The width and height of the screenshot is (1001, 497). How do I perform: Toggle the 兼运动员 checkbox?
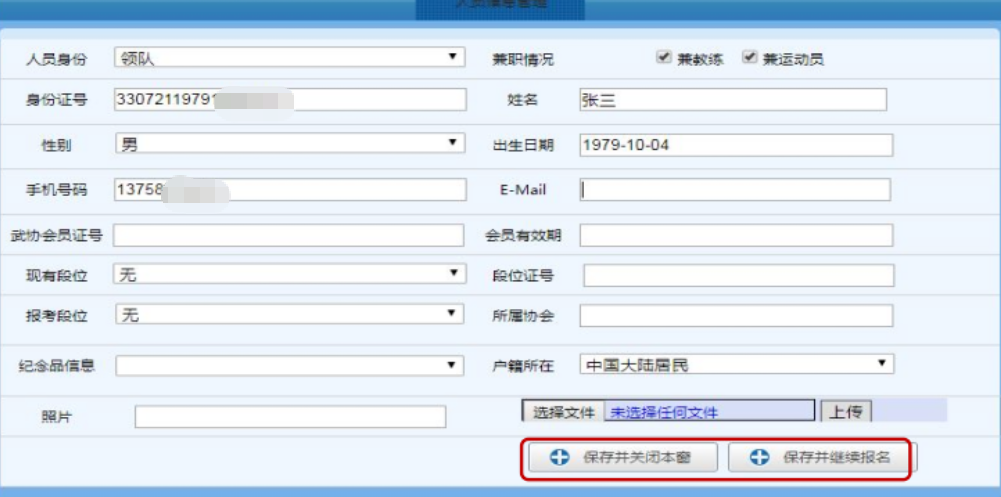point(749,58)
